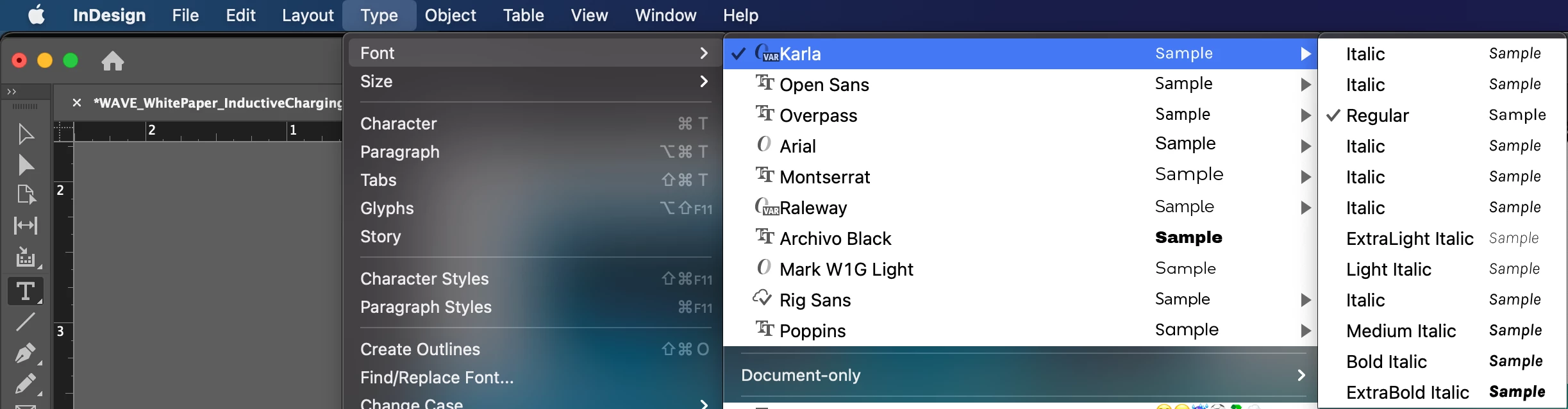Expand the tools panel double-arrow
1568x409 pixels.
coord(12,91)
